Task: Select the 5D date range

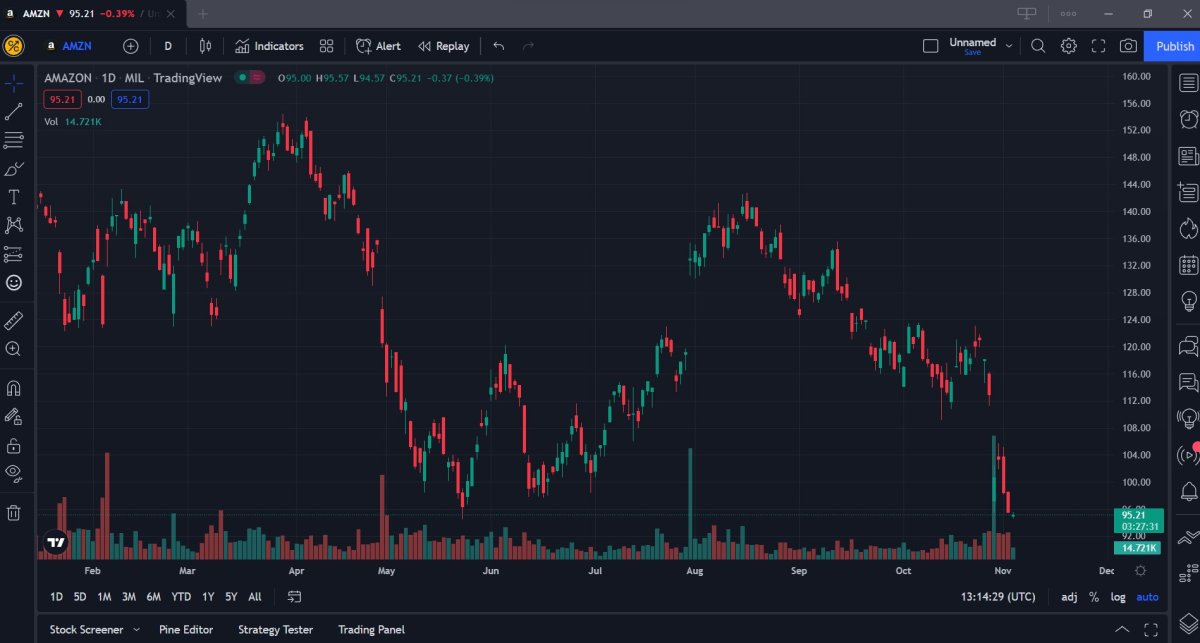Action: (x=80, y=597)
